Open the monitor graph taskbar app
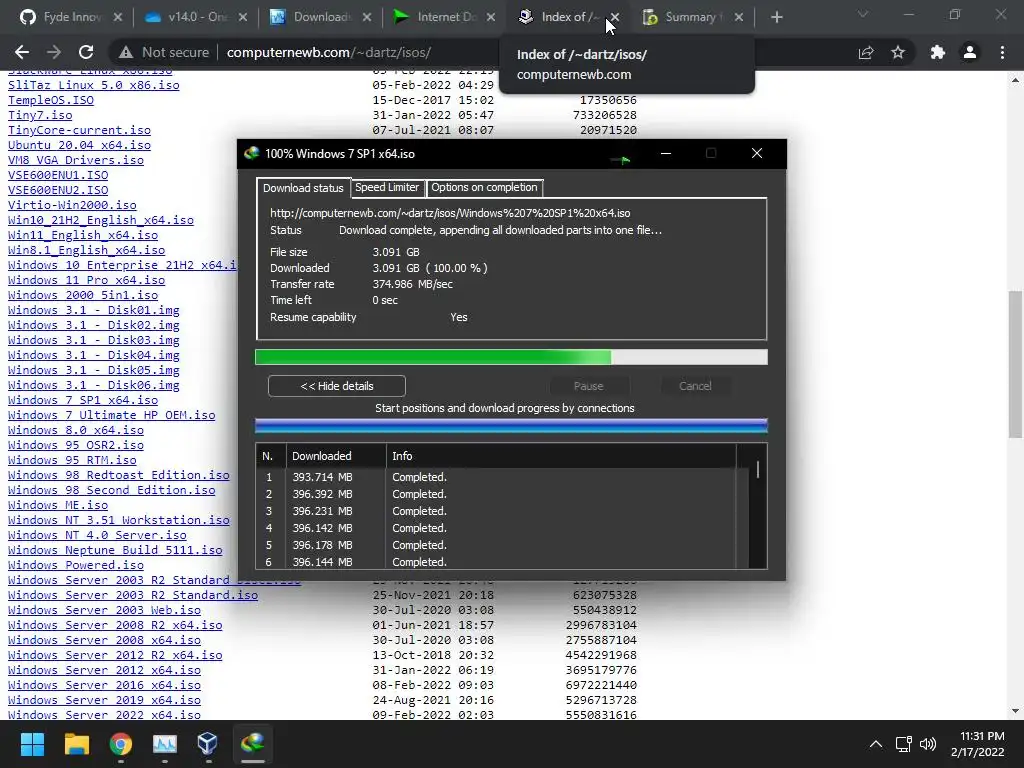The image size is (1024, 768). pyautogui.click(x=165, y=743)
